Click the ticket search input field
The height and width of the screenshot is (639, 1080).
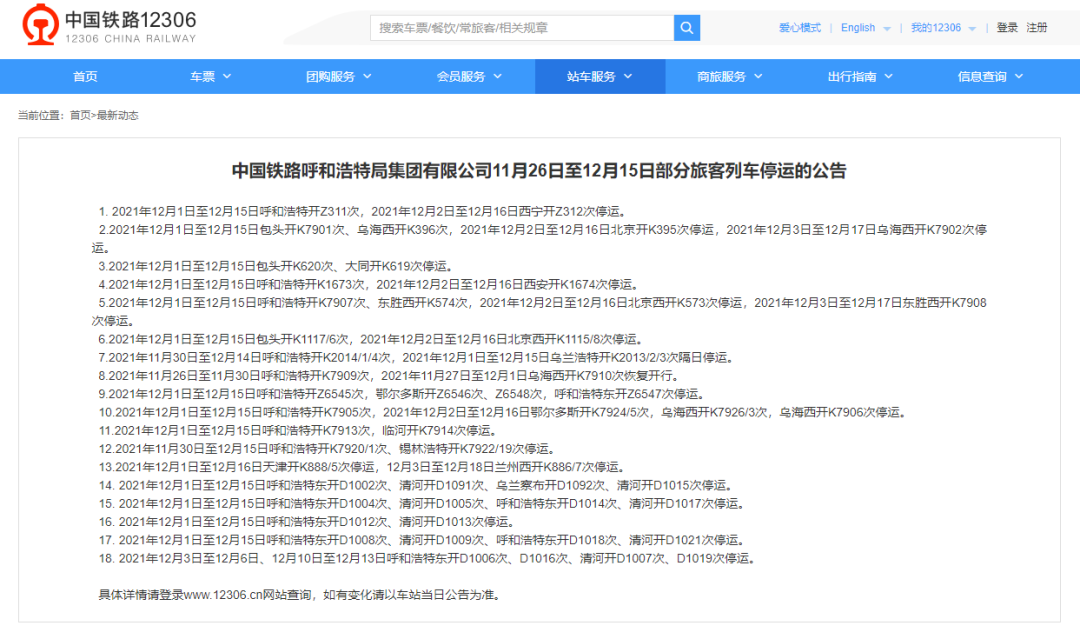click(520, 27)
